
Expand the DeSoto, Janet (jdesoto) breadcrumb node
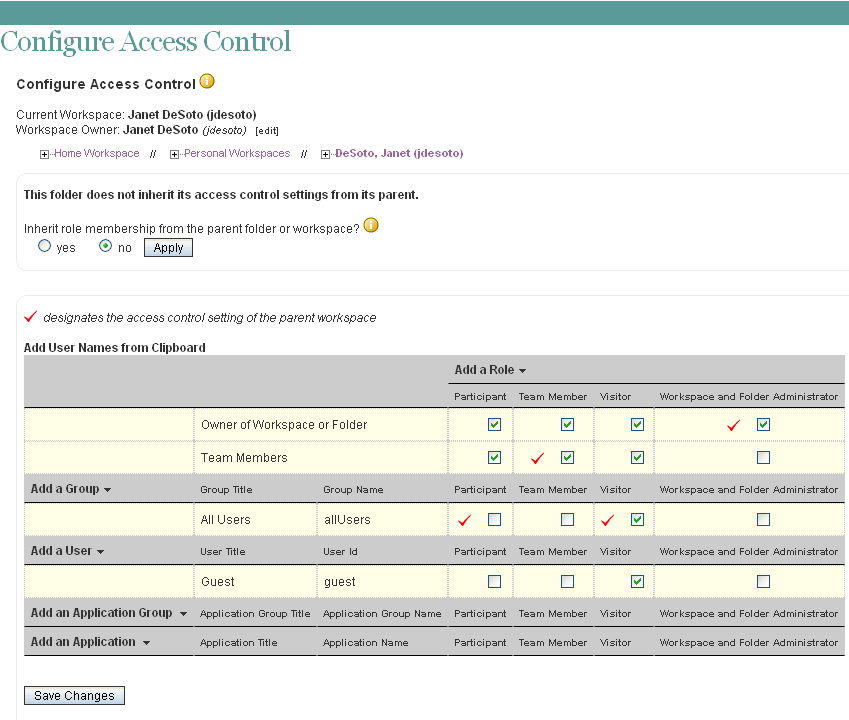pyautogui.click(x=325, y=154)
